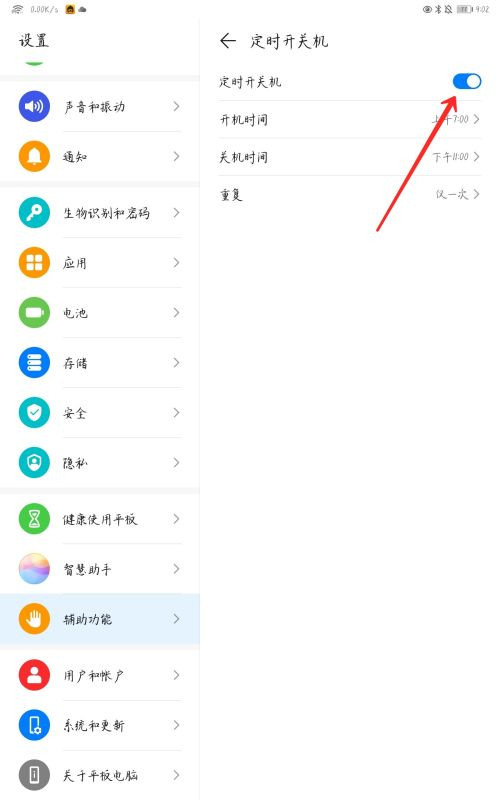Tap the 通知 bell icon

[34, 156]
